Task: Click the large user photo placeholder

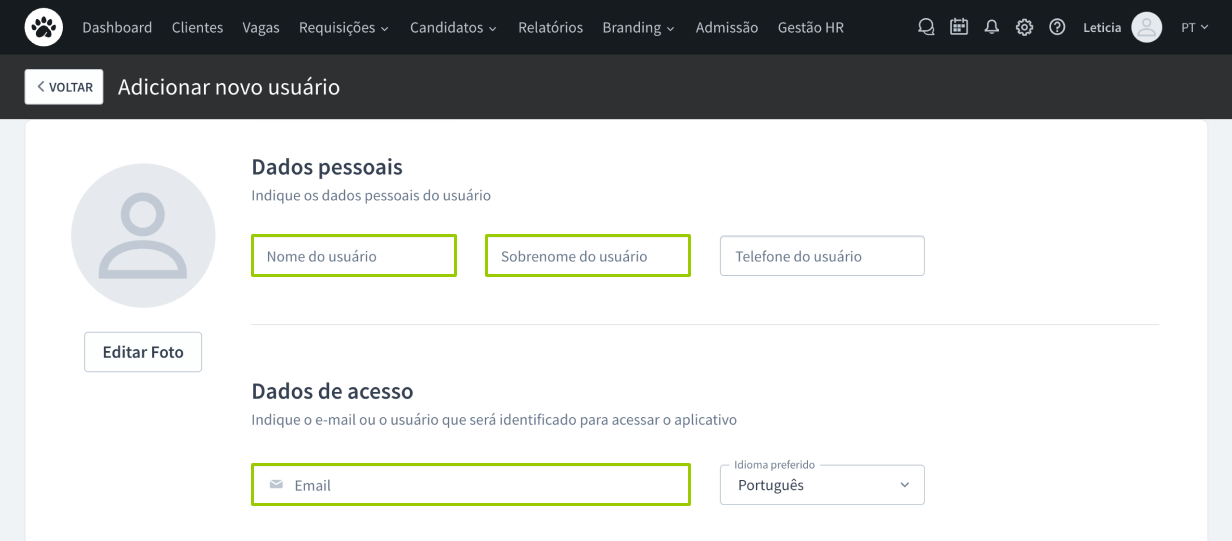Action: click(143, 235)
